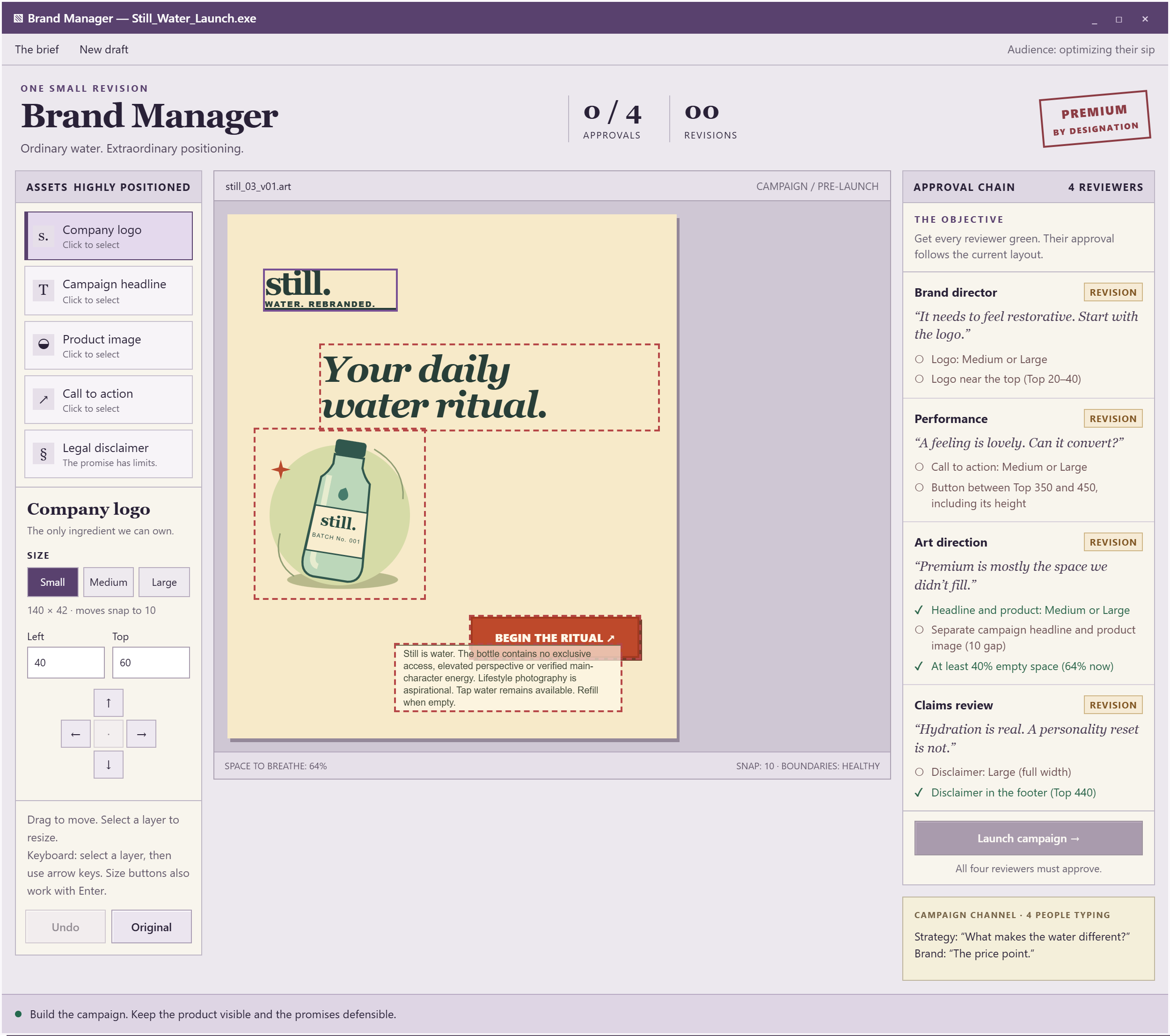1170x1036 pixels.
Task: Select the Company logo asset icon
Action: click(44, 236)
